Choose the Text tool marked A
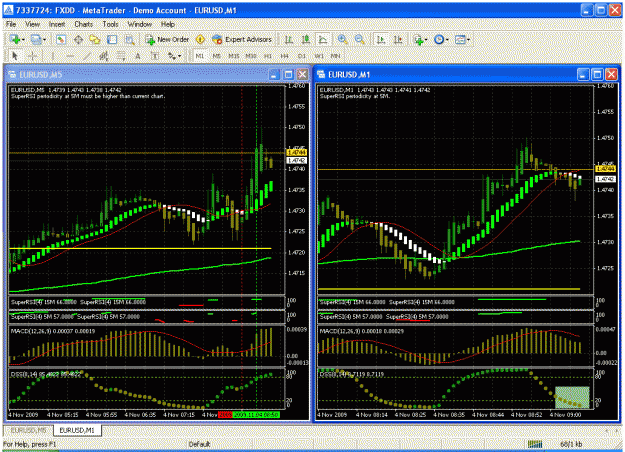Image resolution: width=625 pixels, height=452 pixels. pos(138,56)
